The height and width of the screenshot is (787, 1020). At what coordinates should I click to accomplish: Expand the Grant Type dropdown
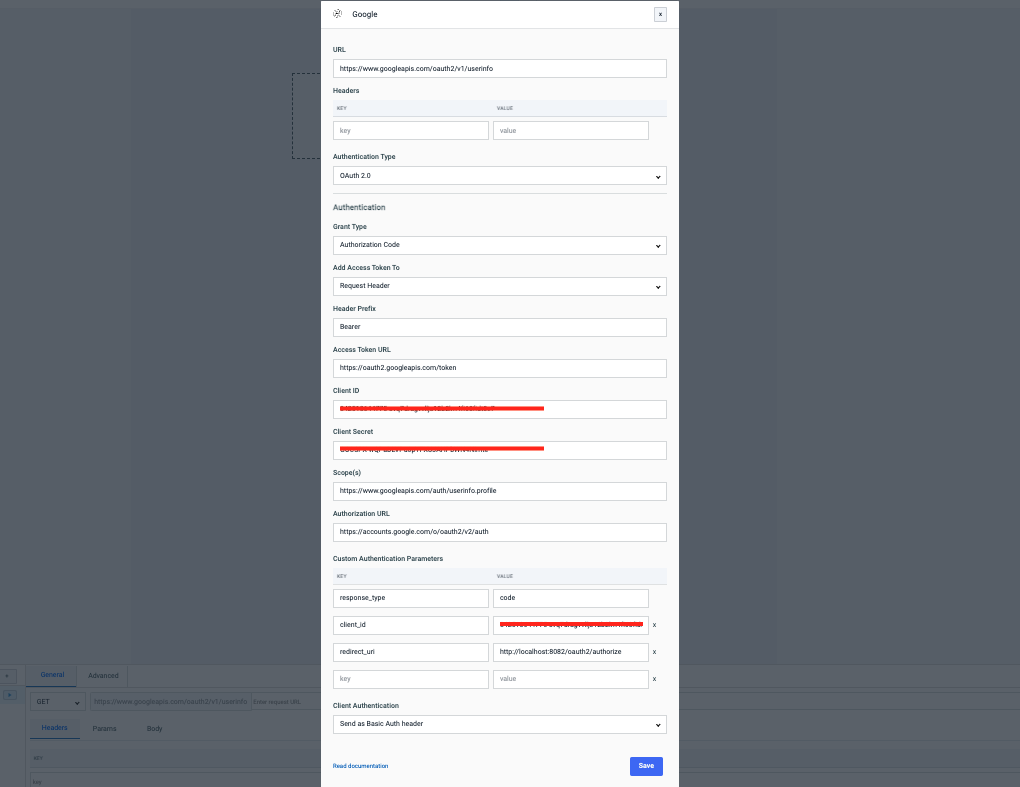coord(499,245)
